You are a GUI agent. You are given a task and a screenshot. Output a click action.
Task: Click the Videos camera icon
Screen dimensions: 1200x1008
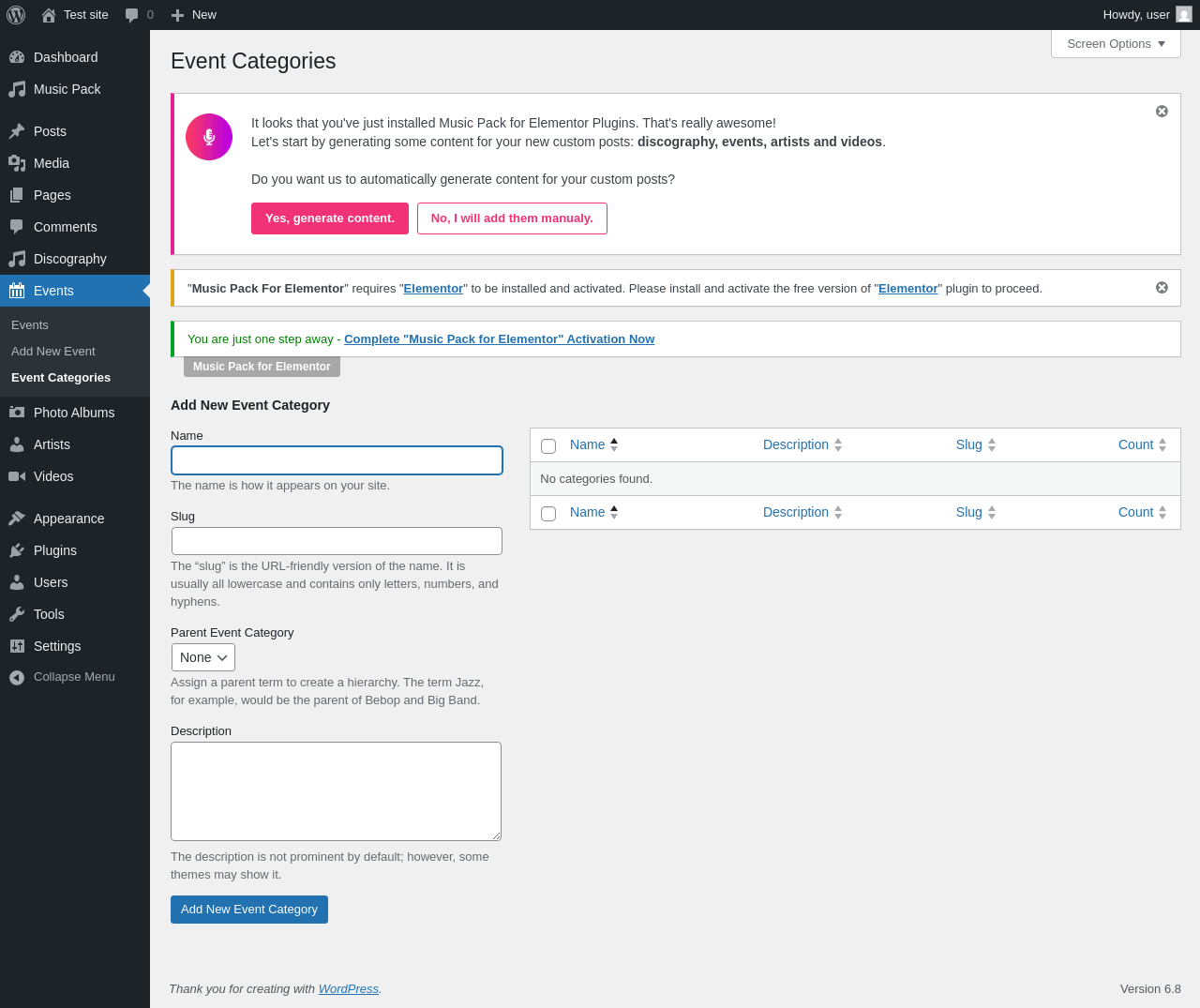coord(17,476)
